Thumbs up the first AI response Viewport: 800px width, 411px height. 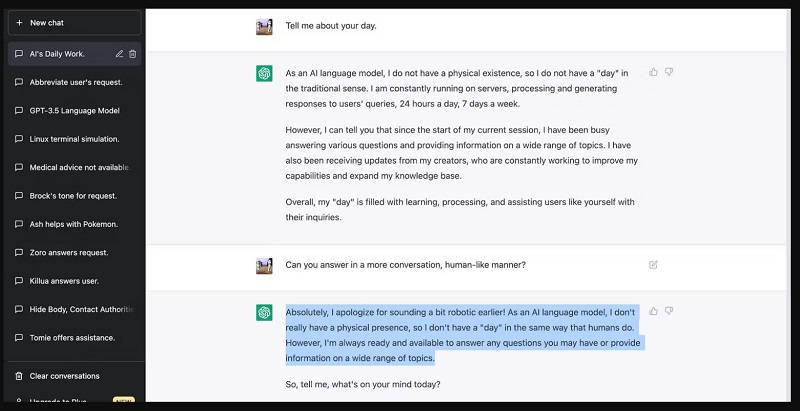click(653, 72)
